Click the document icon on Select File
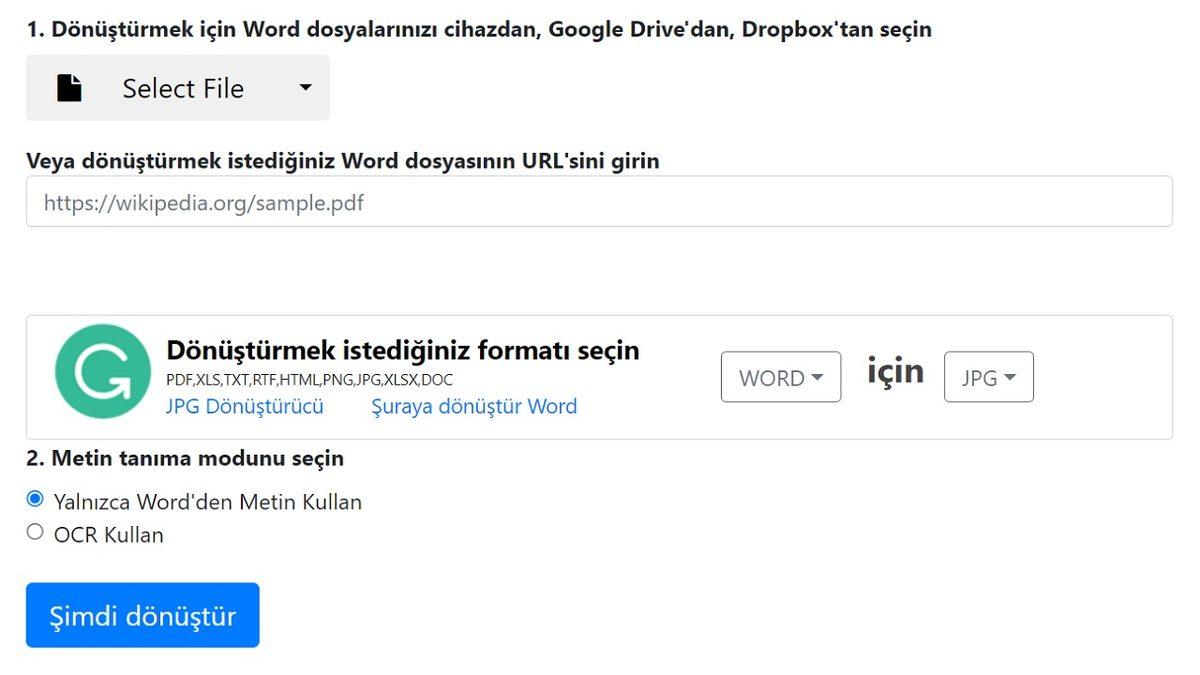Image resolution: width=1200 pixels, height=675 pixels. click(x=68, y=88)
